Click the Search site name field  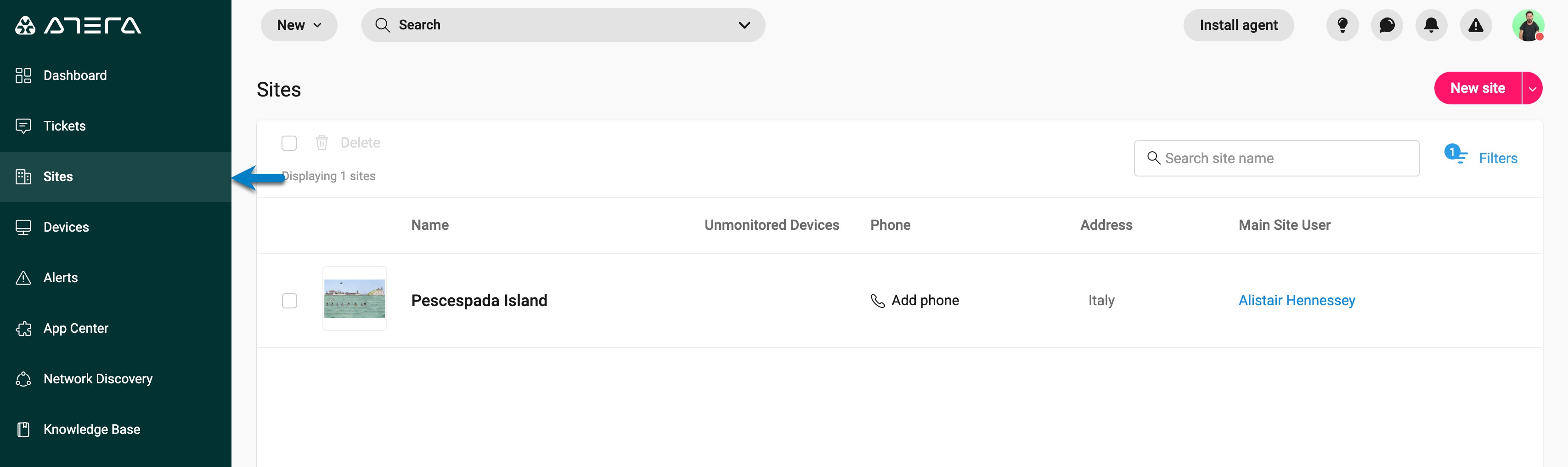[1276, 158]
